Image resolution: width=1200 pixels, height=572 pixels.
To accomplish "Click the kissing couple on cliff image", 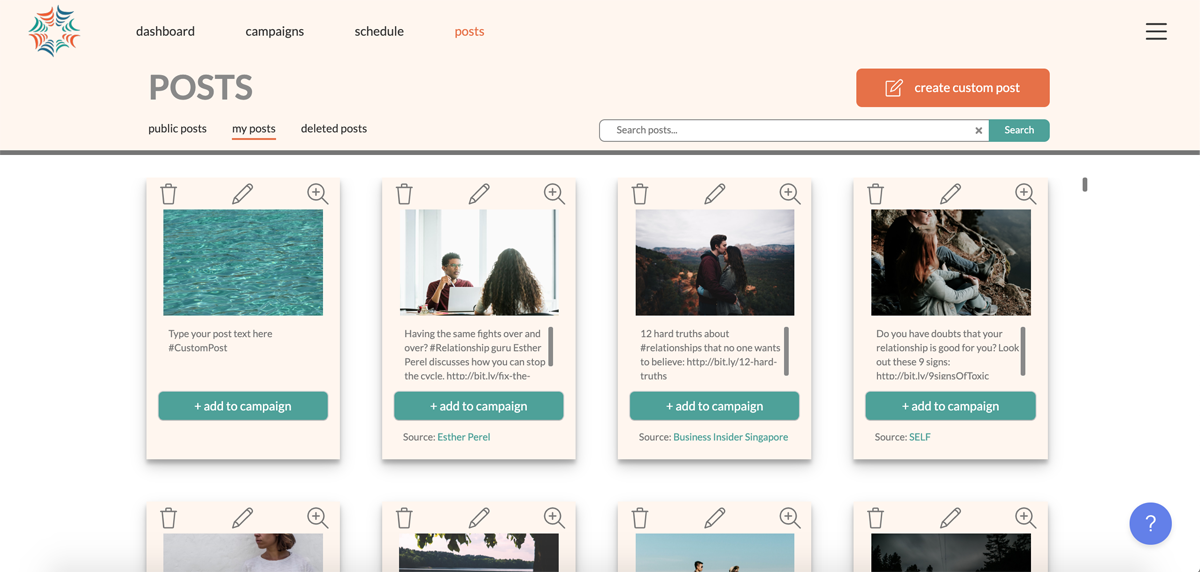I will pyautogui.click(x=714, y=263).
